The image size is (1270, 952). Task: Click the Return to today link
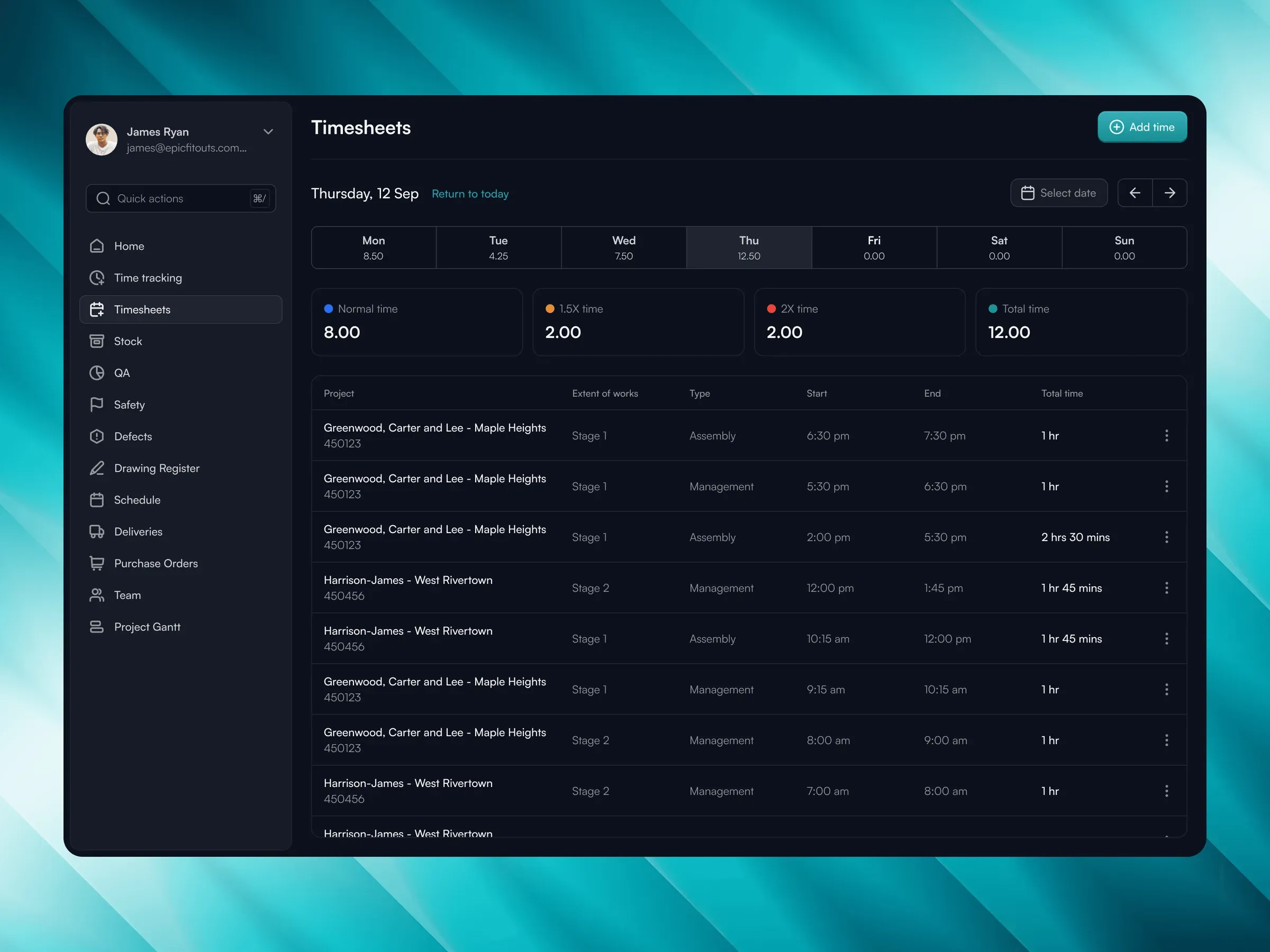point(470,194)
